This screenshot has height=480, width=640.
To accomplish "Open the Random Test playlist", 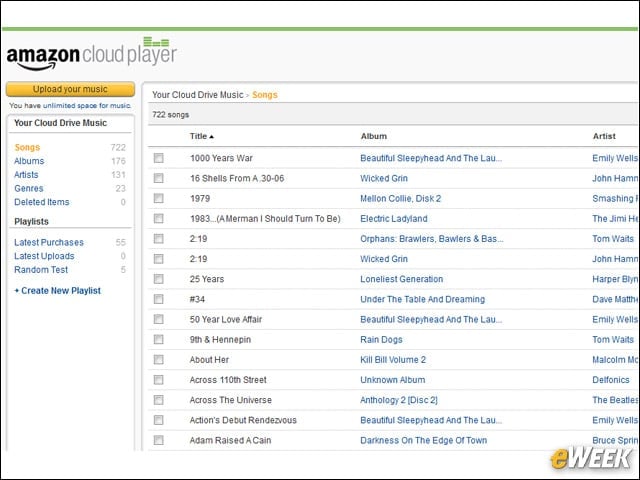I will (x=41, y=270).
